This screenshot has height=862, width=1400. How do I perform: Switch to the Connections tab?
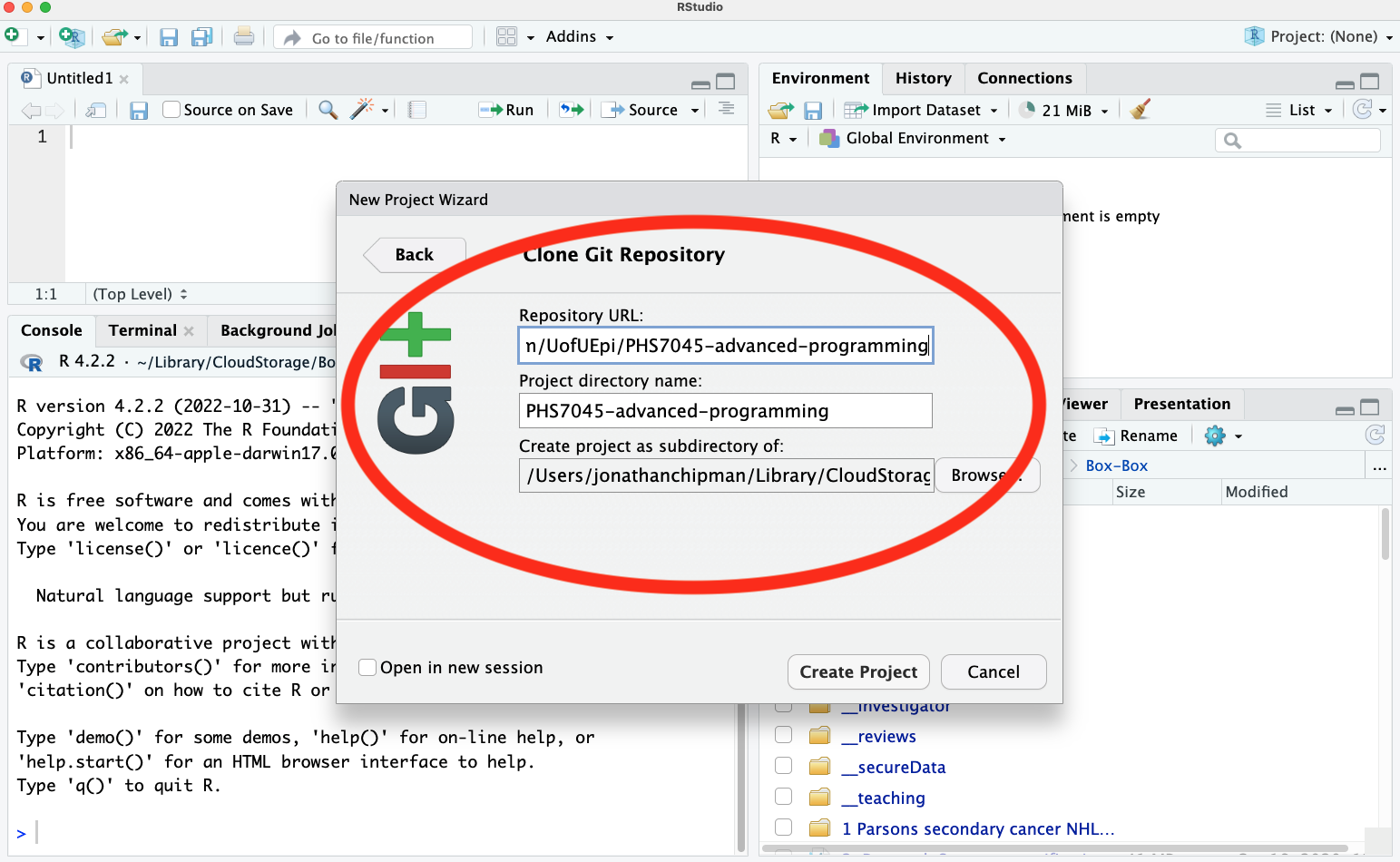click(x=1024, y=79)
